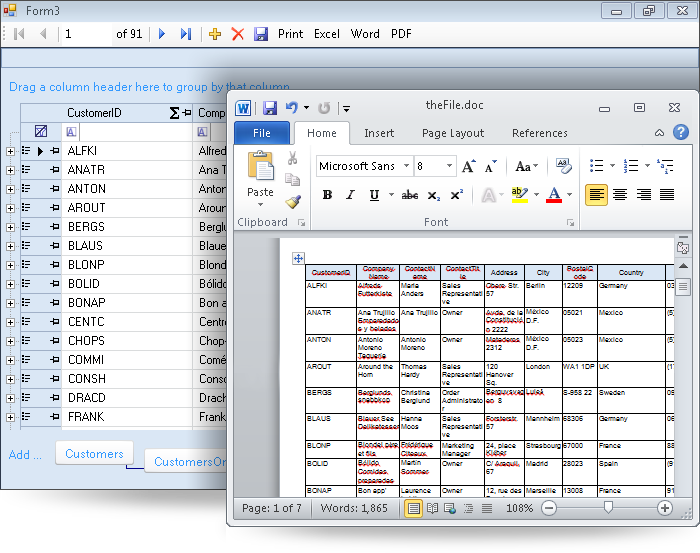Go to next record in Form3 navigator

162,34
